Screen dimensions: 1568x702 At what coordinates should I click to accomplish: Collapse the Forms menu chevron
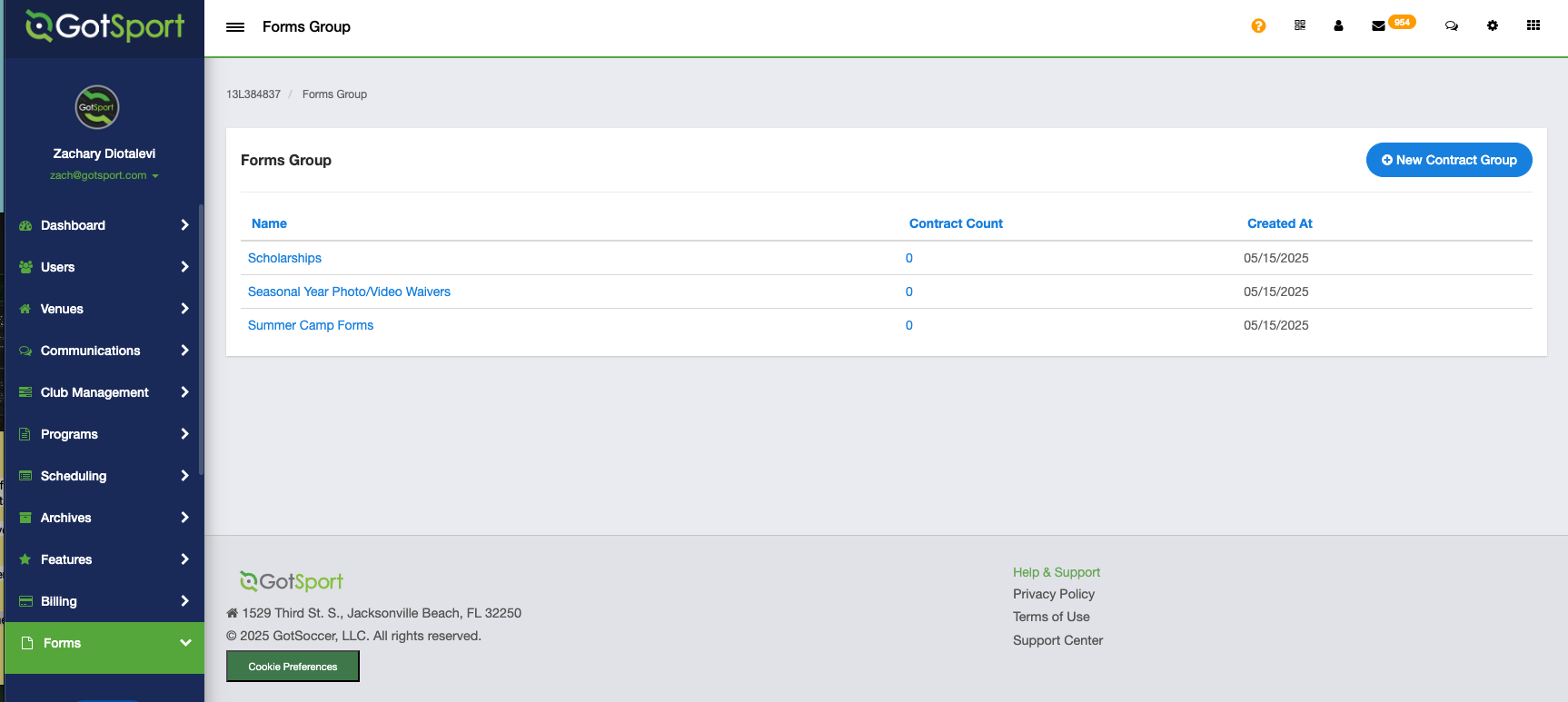coord(185,643)
